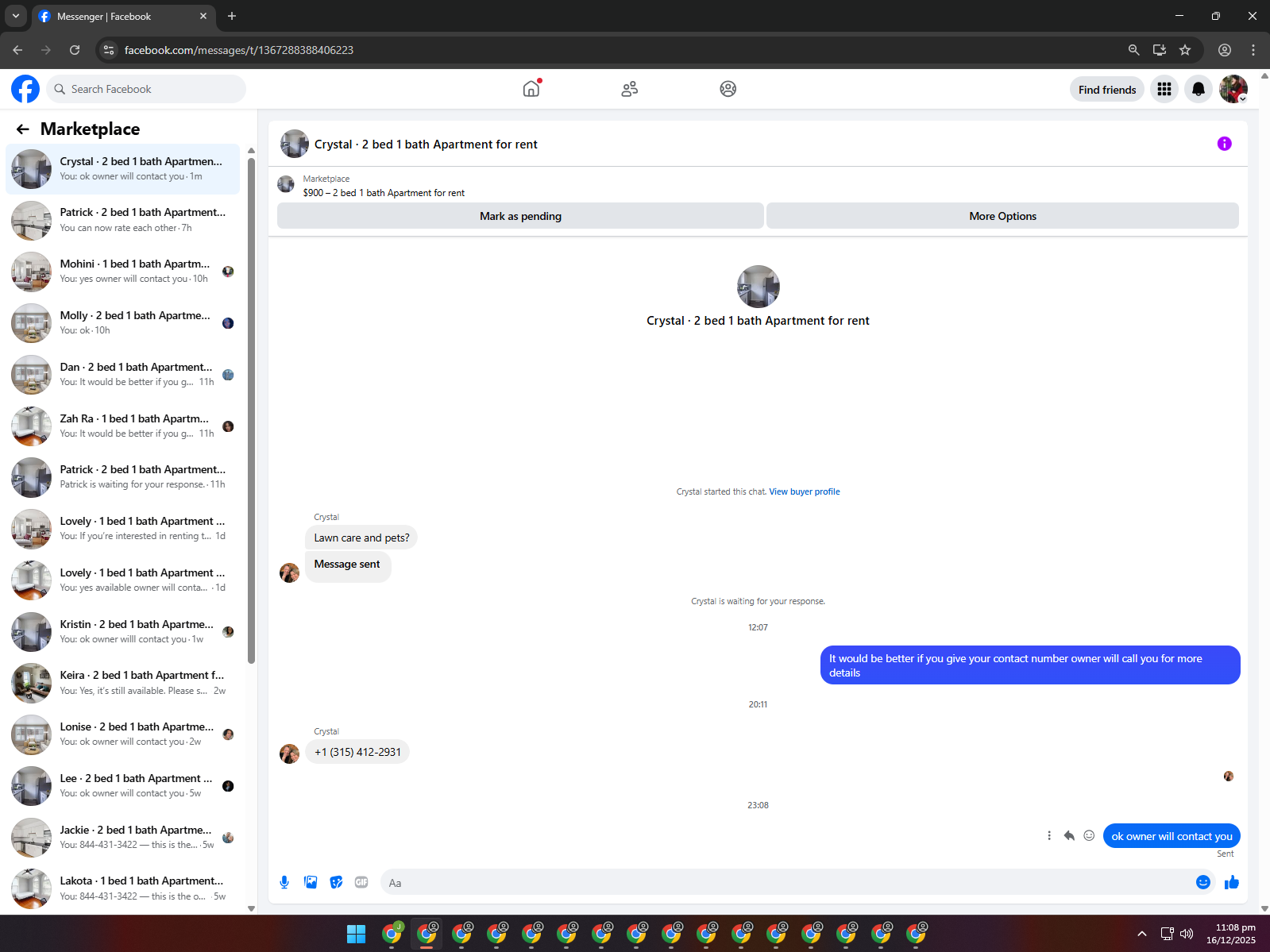Open the Windows Start menu
The width and height of the screenshot is (1270, 952).
click(357, 934)
